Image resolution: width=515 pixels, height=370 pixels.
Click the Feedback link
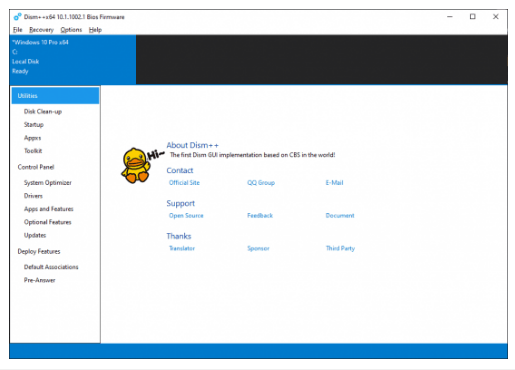[x=260, y=216]
